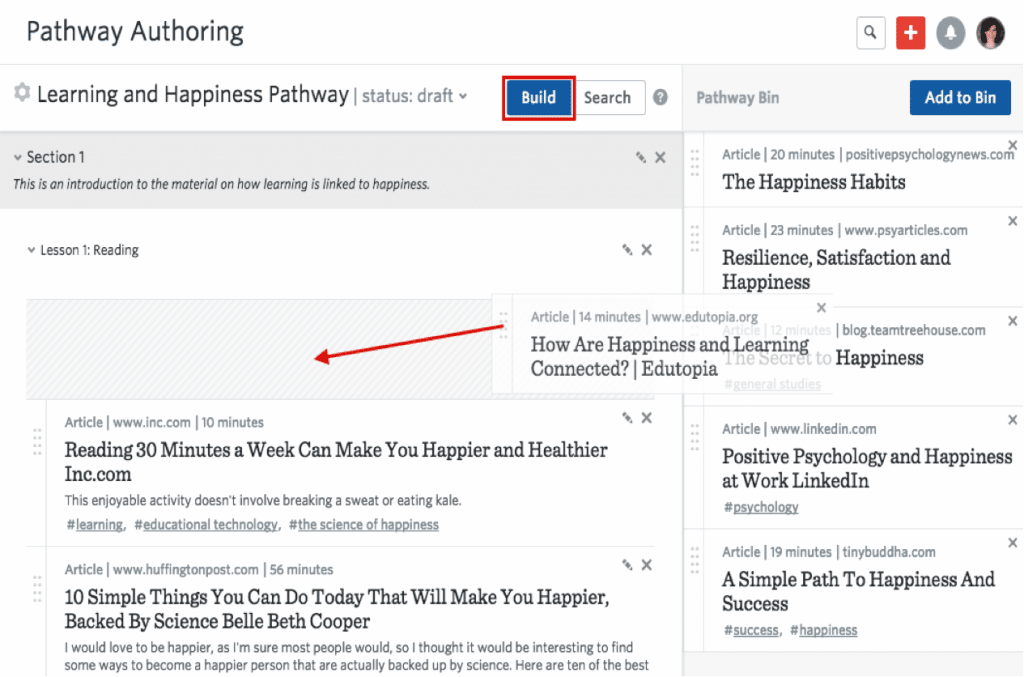Edit the 10 Simple Things article
This screenshot has height=677, width=1024.
[x=627, y=565]
